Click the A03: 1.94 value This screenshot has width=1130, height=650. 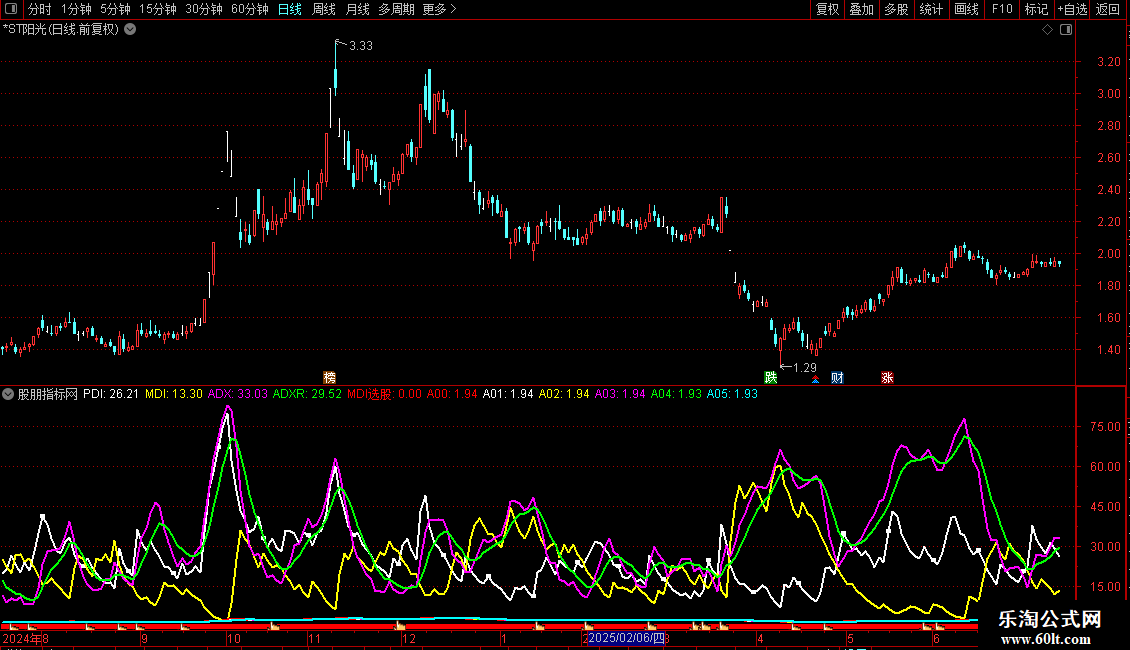tap(620, 394)
